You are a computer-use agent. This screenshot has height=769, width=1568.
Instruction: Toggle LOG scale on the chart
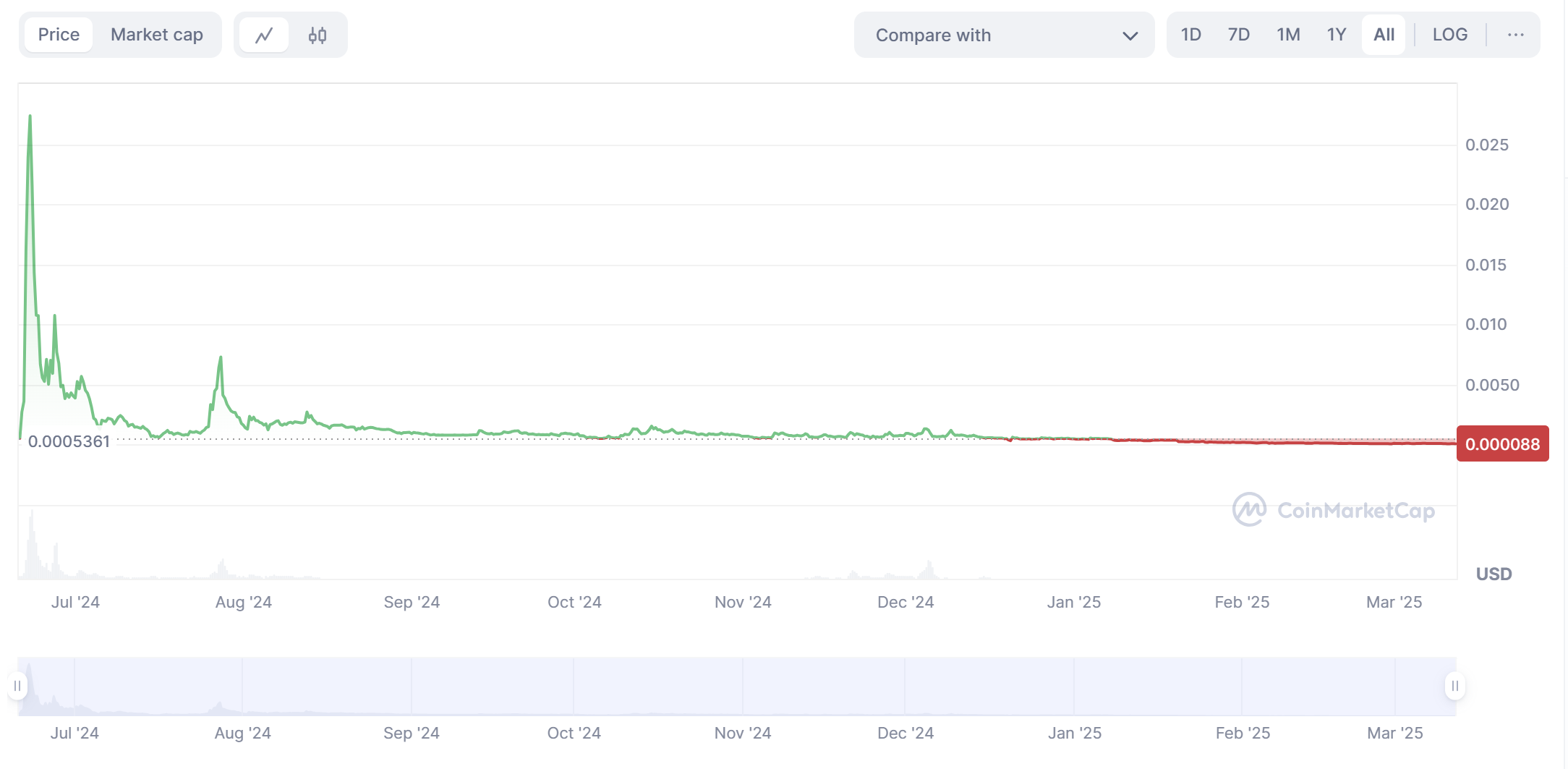click(1449, 35)
